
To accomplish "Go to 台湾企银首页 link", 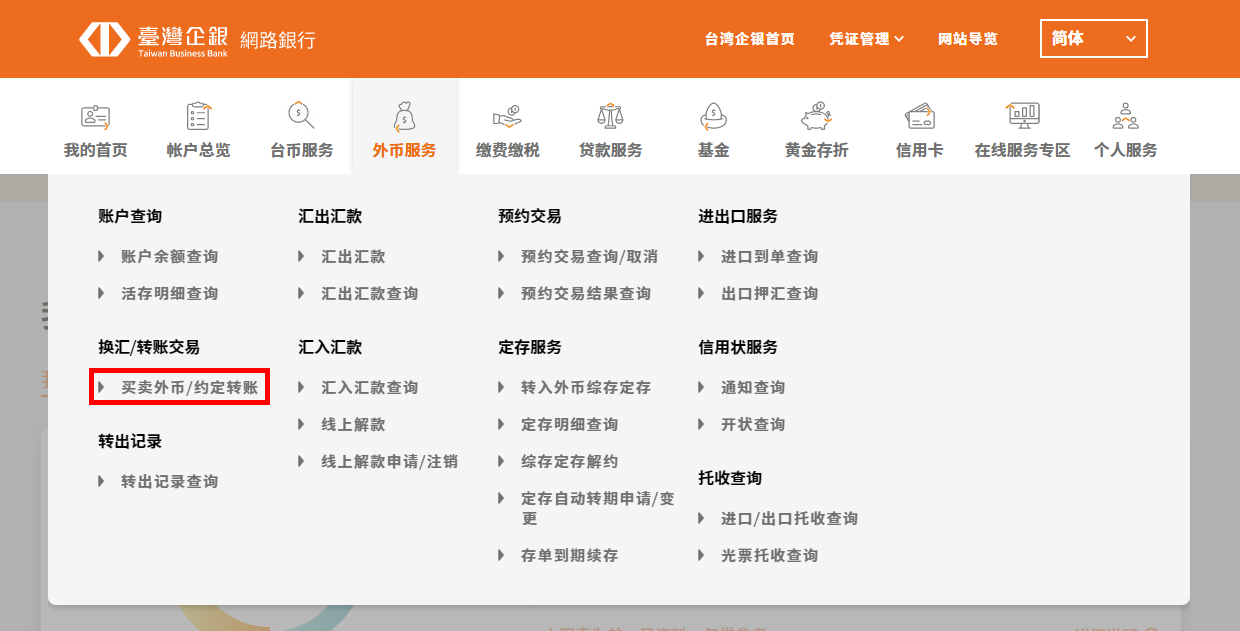I will point(749,39).
